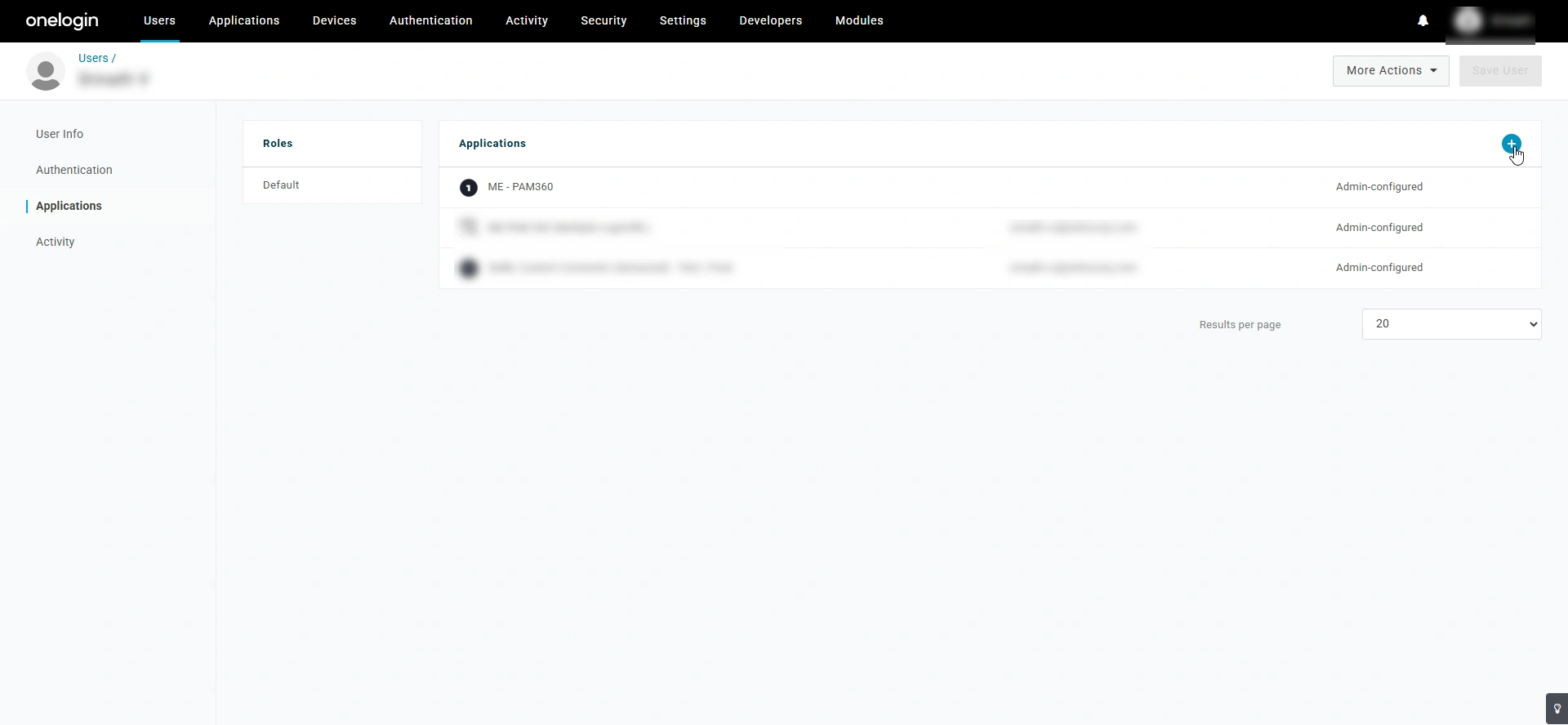Screen dimensions: 1568x725
Task: Click the lightbulb help icon
Action: pos(1557,709)
